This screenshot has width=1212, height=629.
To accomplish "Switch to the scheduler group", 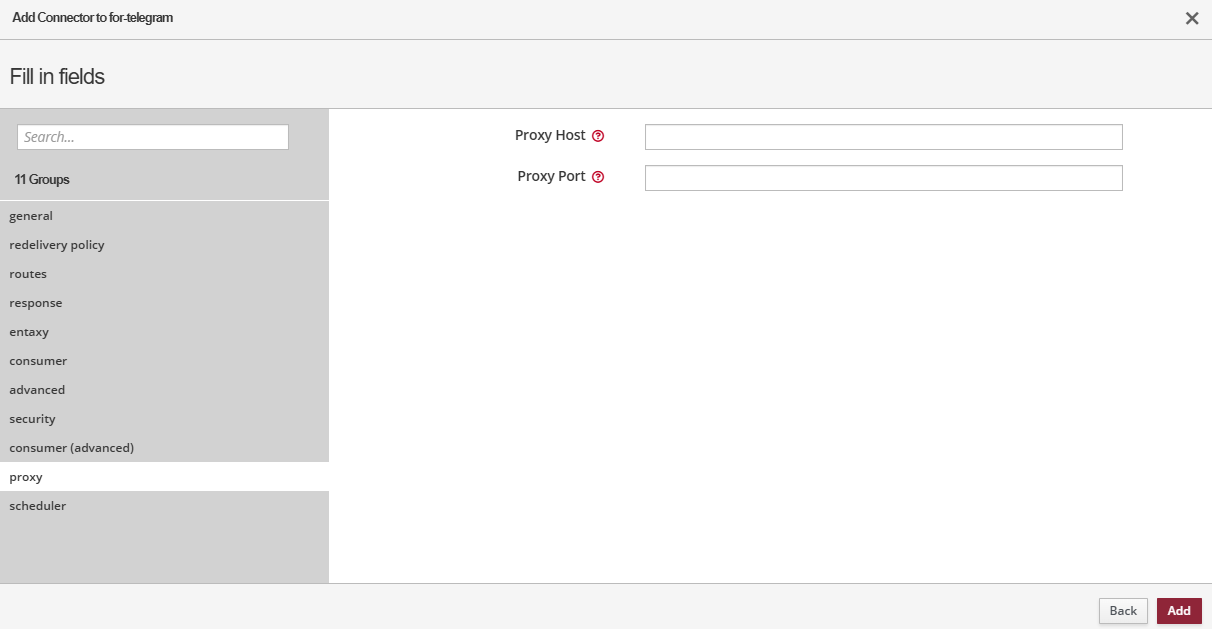I will coord(38,506).
